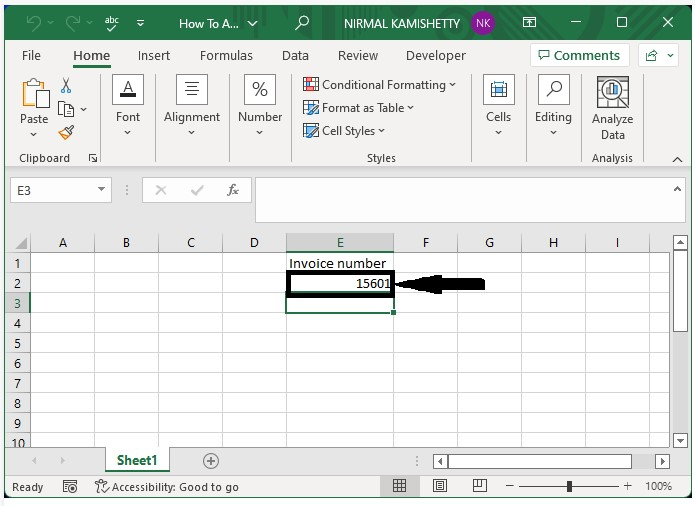Click the Undo arrow icon

pos(34,23)
